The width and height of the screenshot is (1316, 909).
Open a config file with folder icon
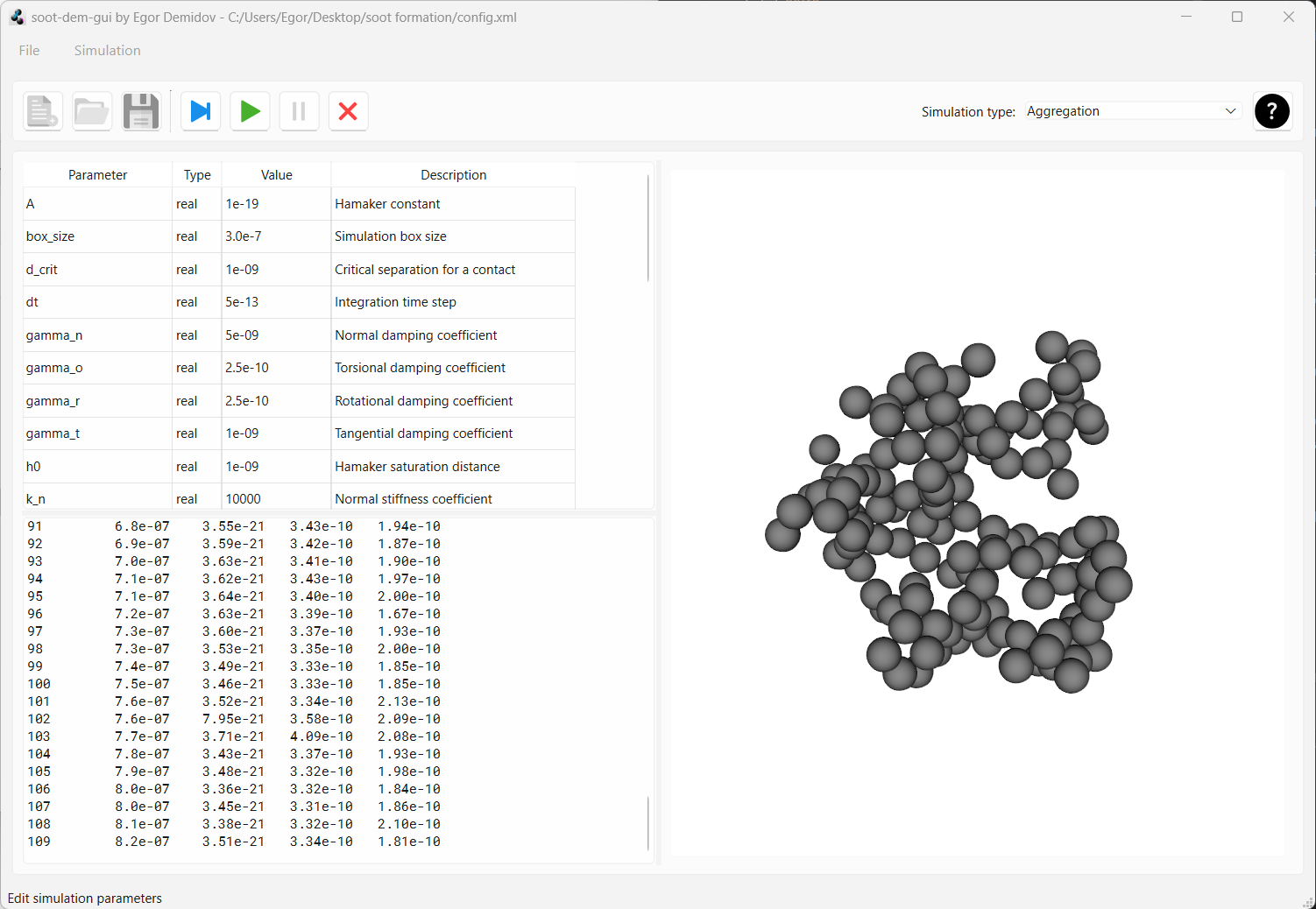tap(92, 111)
